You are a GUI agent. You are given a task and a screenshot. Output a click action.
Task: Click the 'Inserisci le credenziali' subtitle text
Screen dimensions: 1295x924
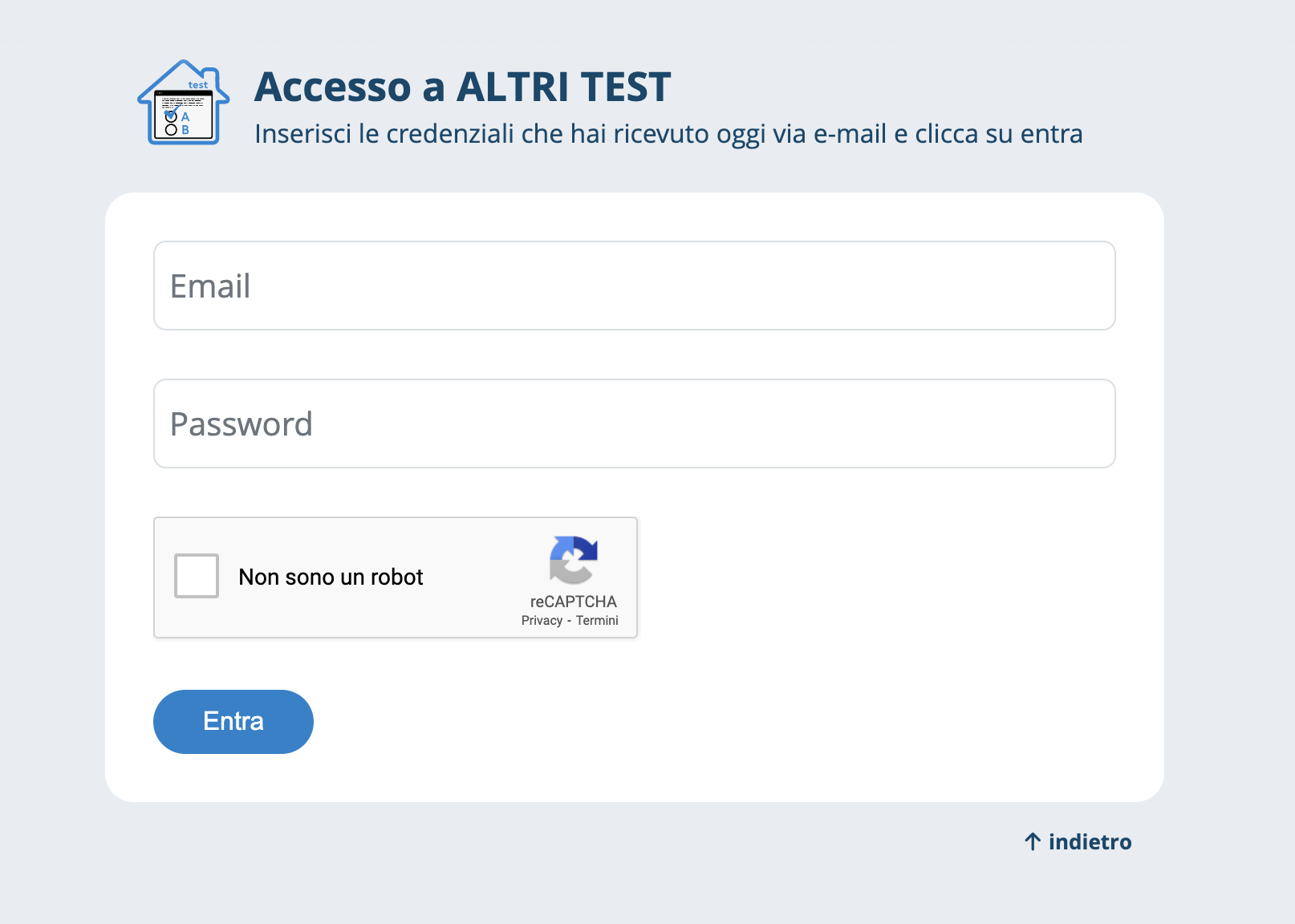pos(668,133)
